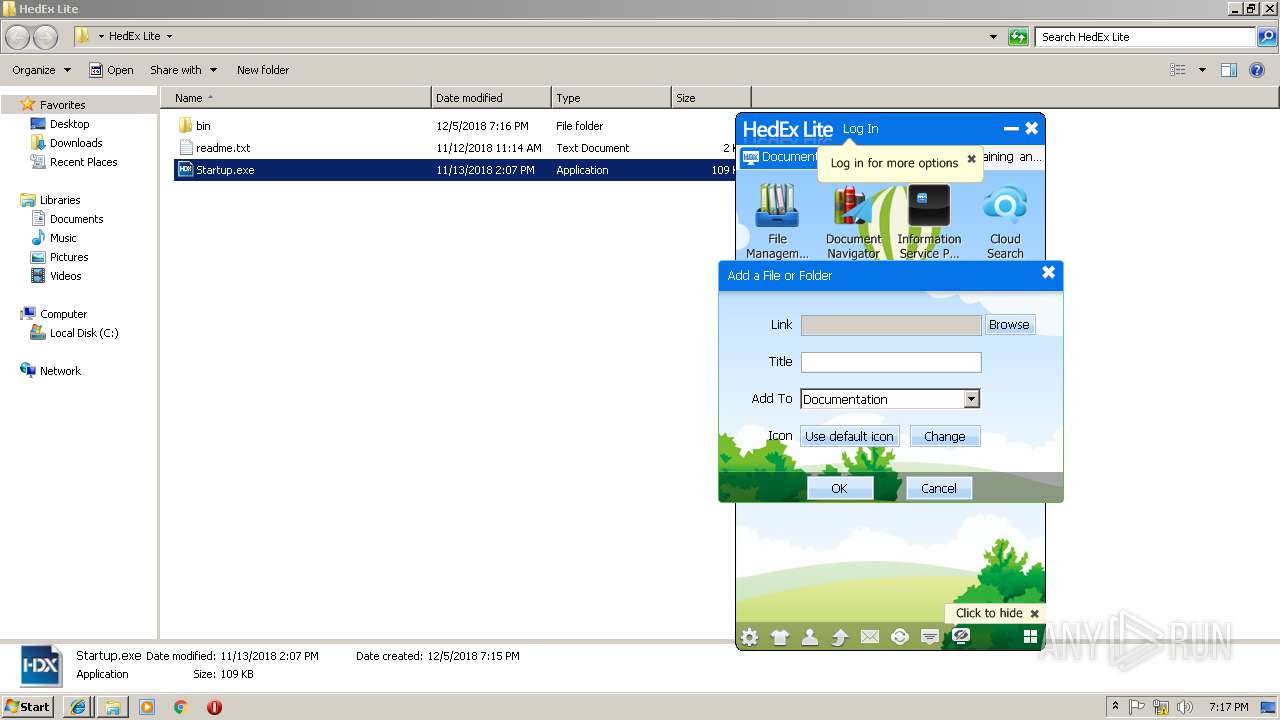Select the bin folder
Viewport: 1280px width, 720px height.
pos(203,126)
